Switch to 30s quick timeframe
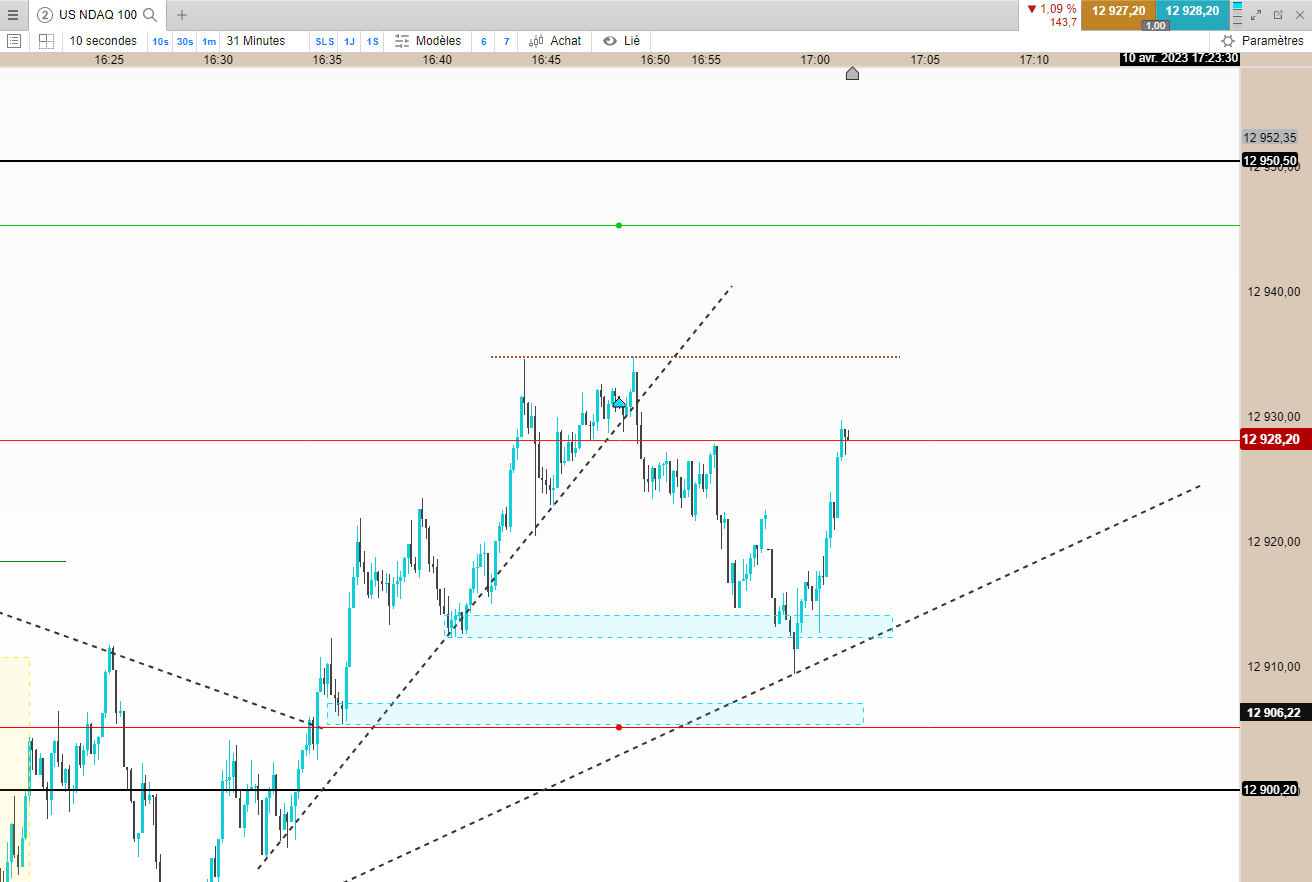 tap(185, 41)
